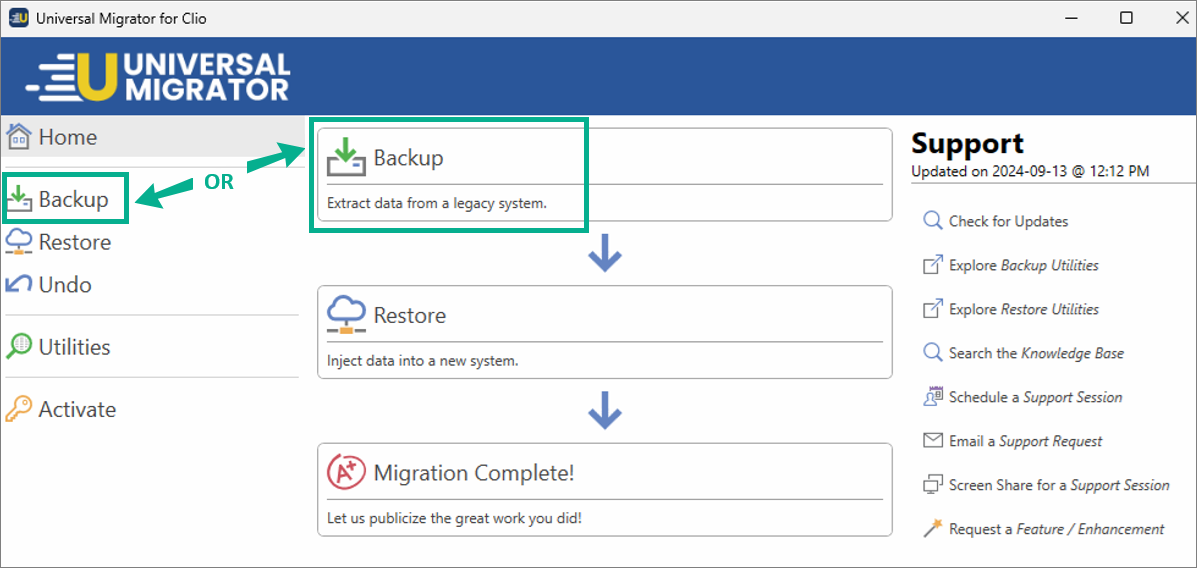
Task: Click Screen Share for a Support Session
Action: pyautogui.click(x=1059, y=485)
